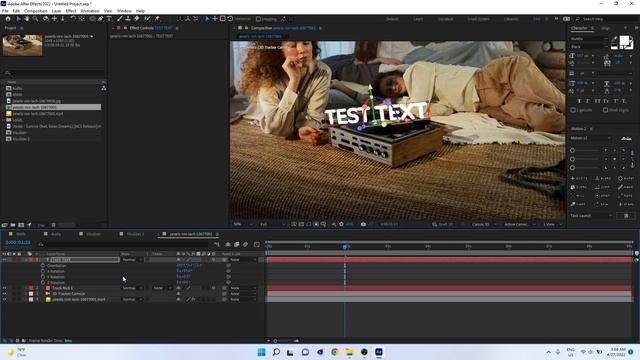
Task: Take a snapshot with the camera icon
Action: [363, 224]
